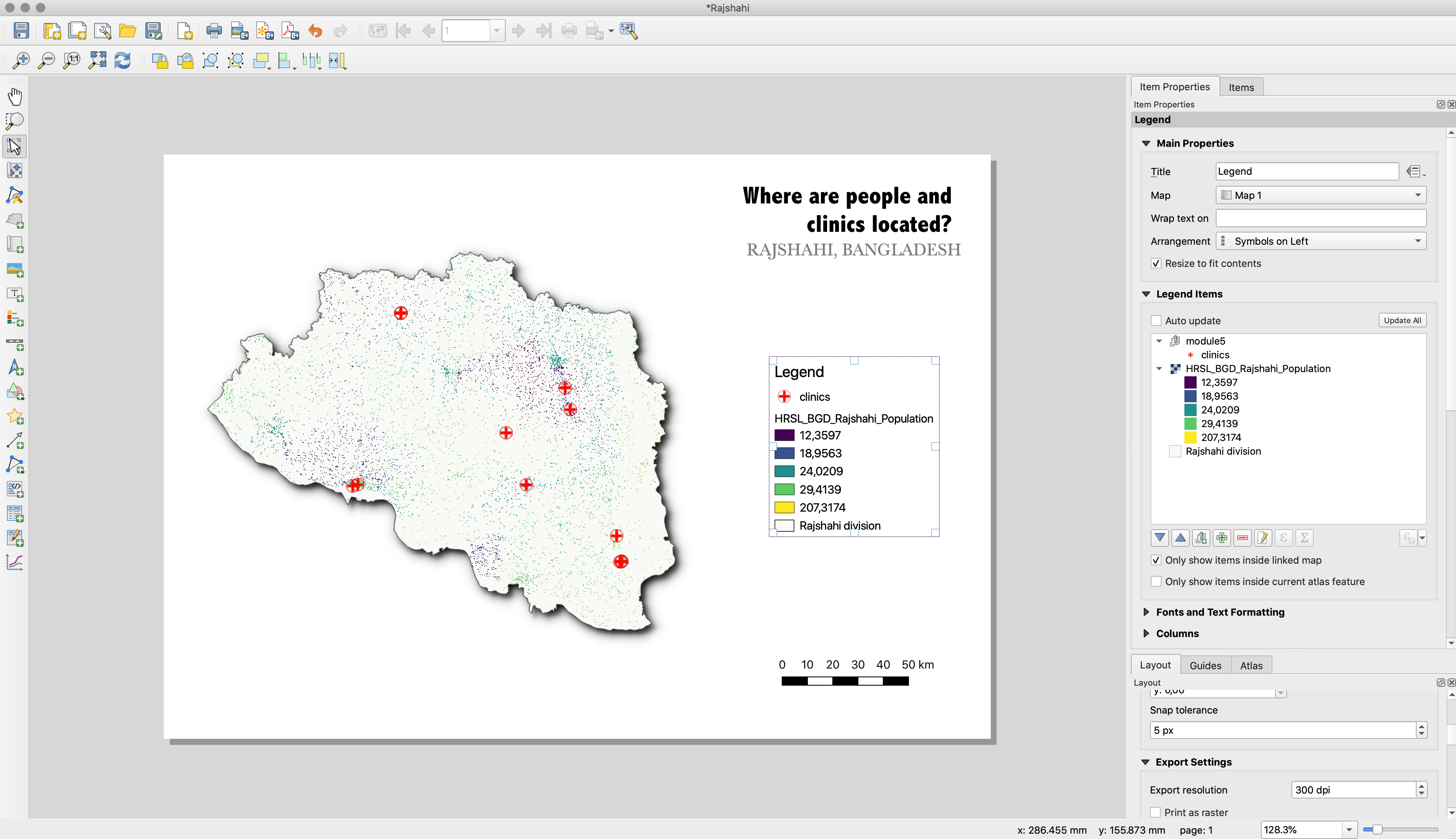The height and width of the screenshot is (839, 1456).
Task: Open the zoom level 128.3% dropdown
Action: click(x=1349, y=830)
